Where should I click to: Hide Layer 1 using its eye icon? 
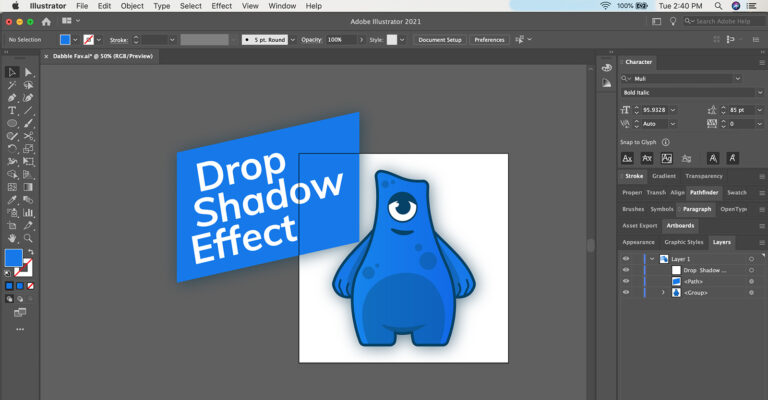pyautogui.click(x=626, y=259)
